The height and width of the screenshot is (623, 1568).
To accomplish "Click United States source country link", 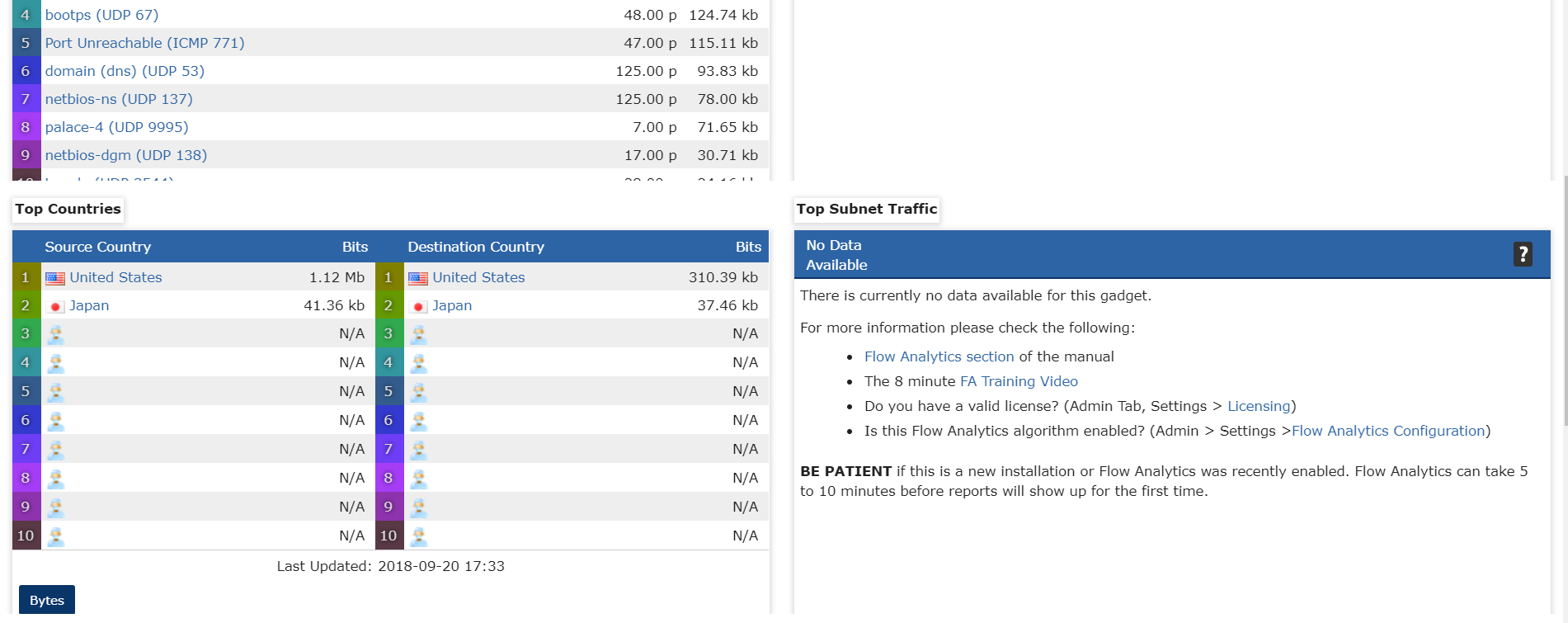I will point(115,277).
